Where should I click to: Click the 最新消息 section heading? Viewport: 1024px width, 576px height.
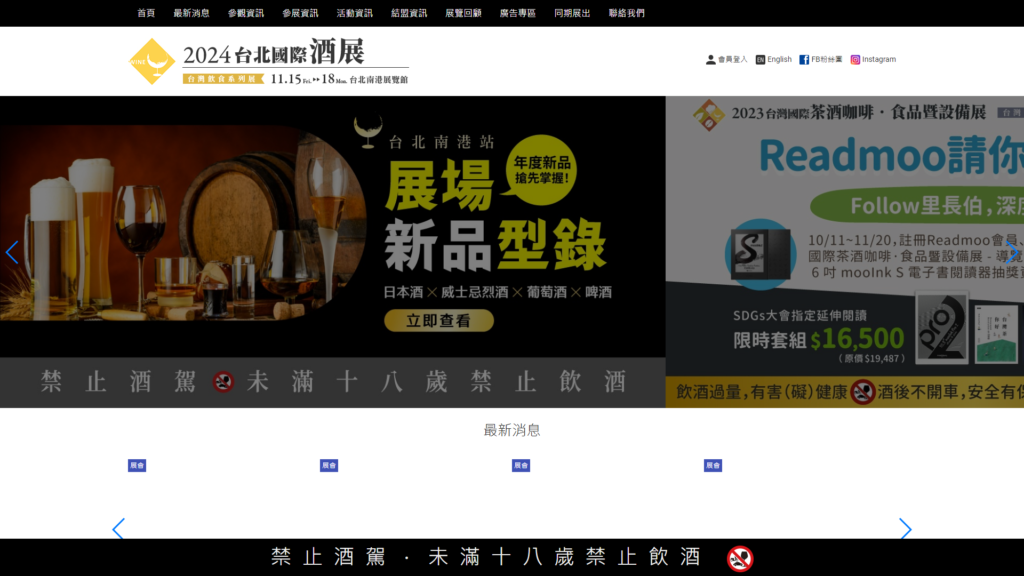tap(512, 430)
